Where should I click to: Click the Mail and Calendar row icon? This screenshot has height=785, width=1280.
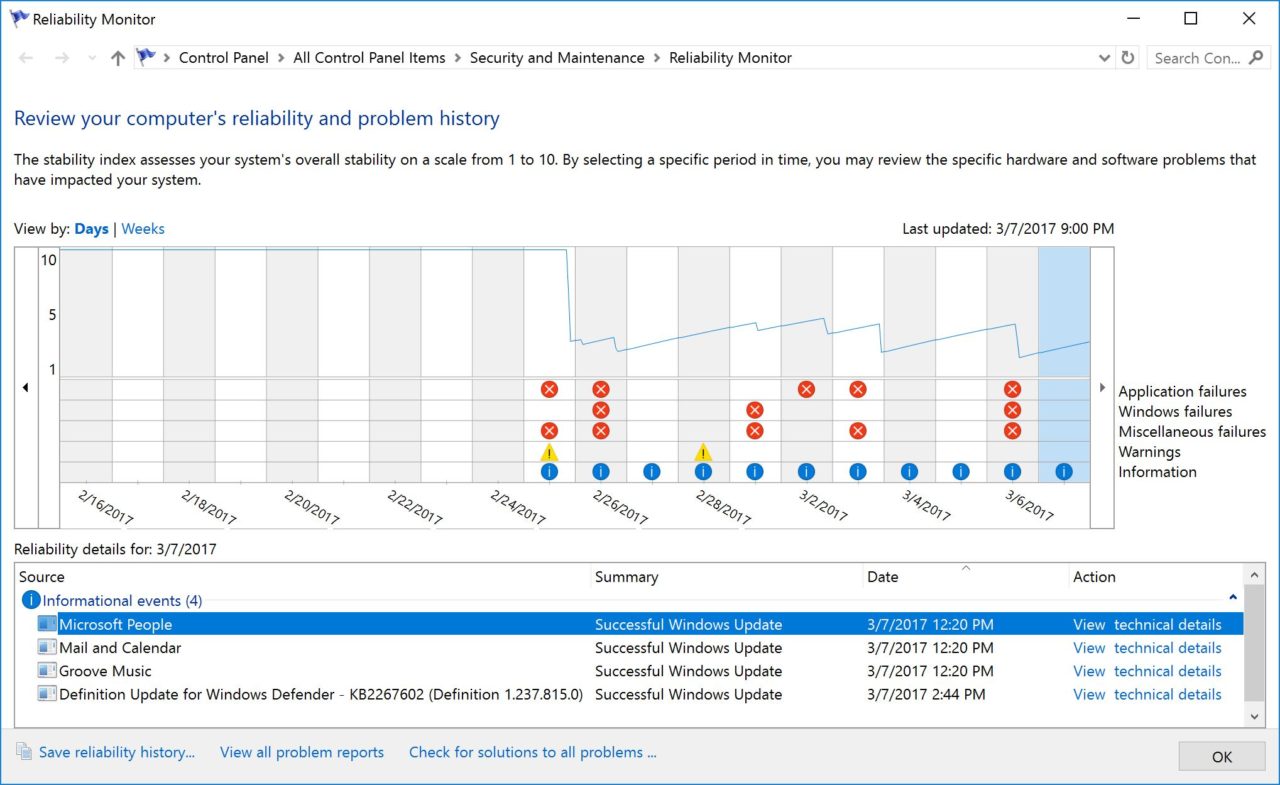pos(47,648)
